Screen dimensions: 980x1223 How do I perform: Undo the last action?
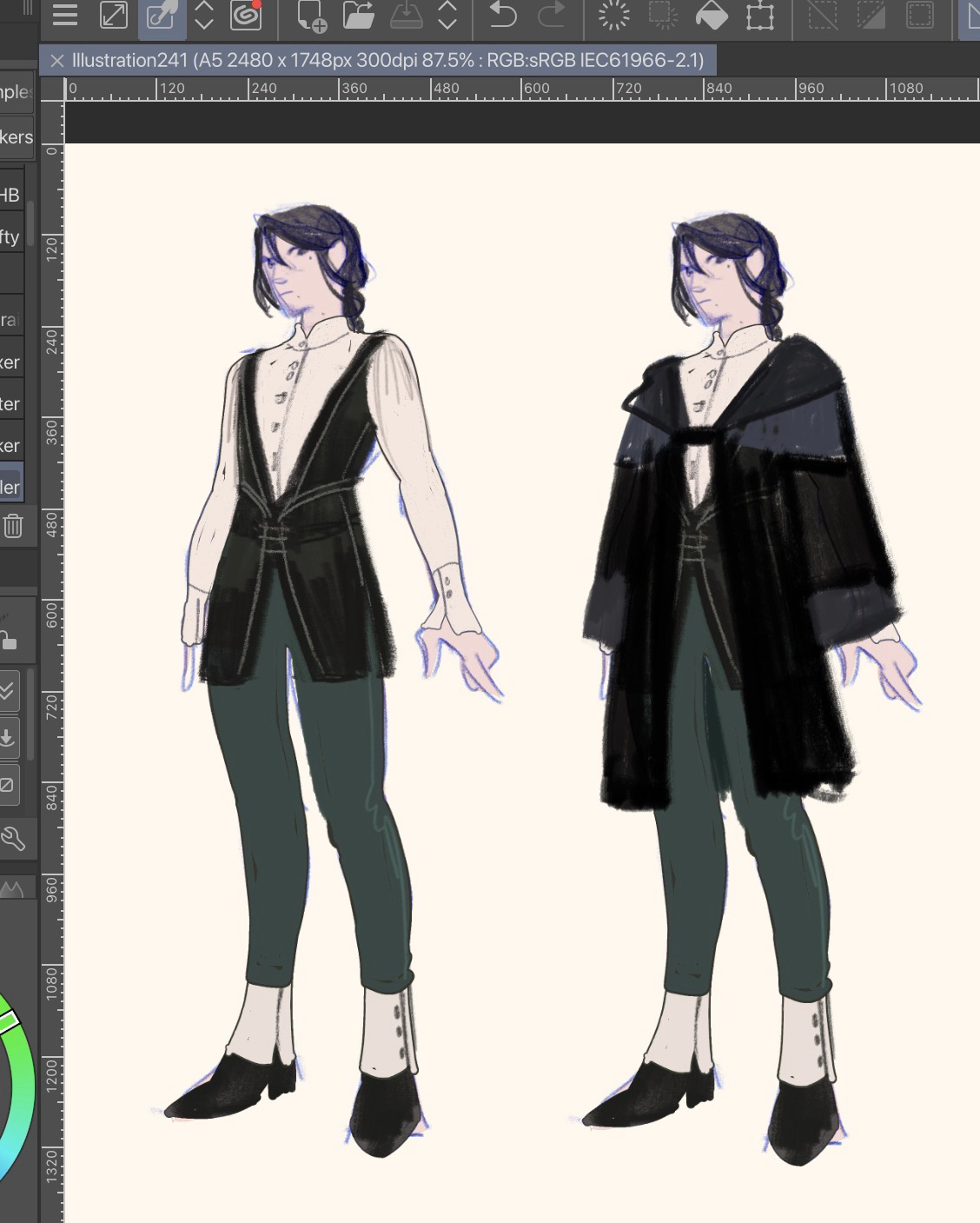502,15
